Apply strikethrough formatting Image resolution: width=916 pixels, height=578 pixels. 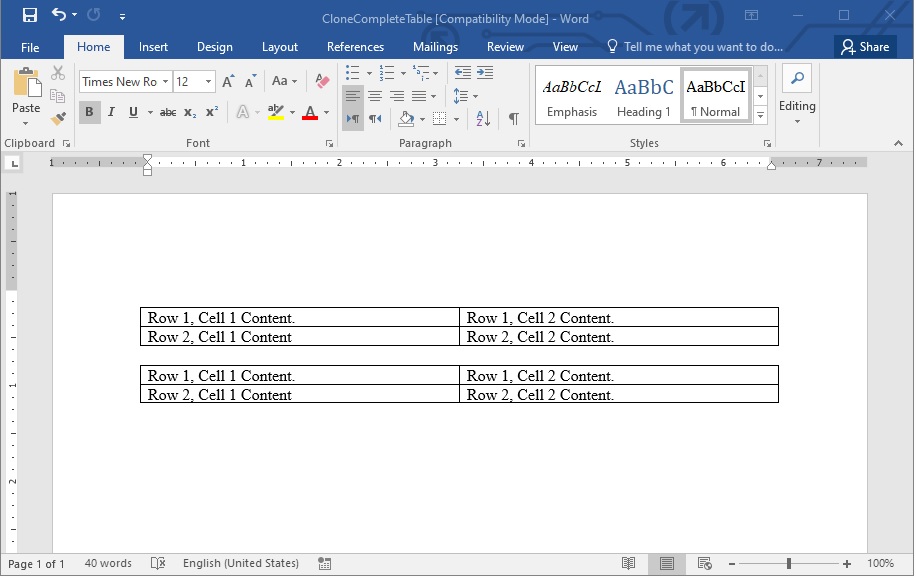[x=169, y=113]
